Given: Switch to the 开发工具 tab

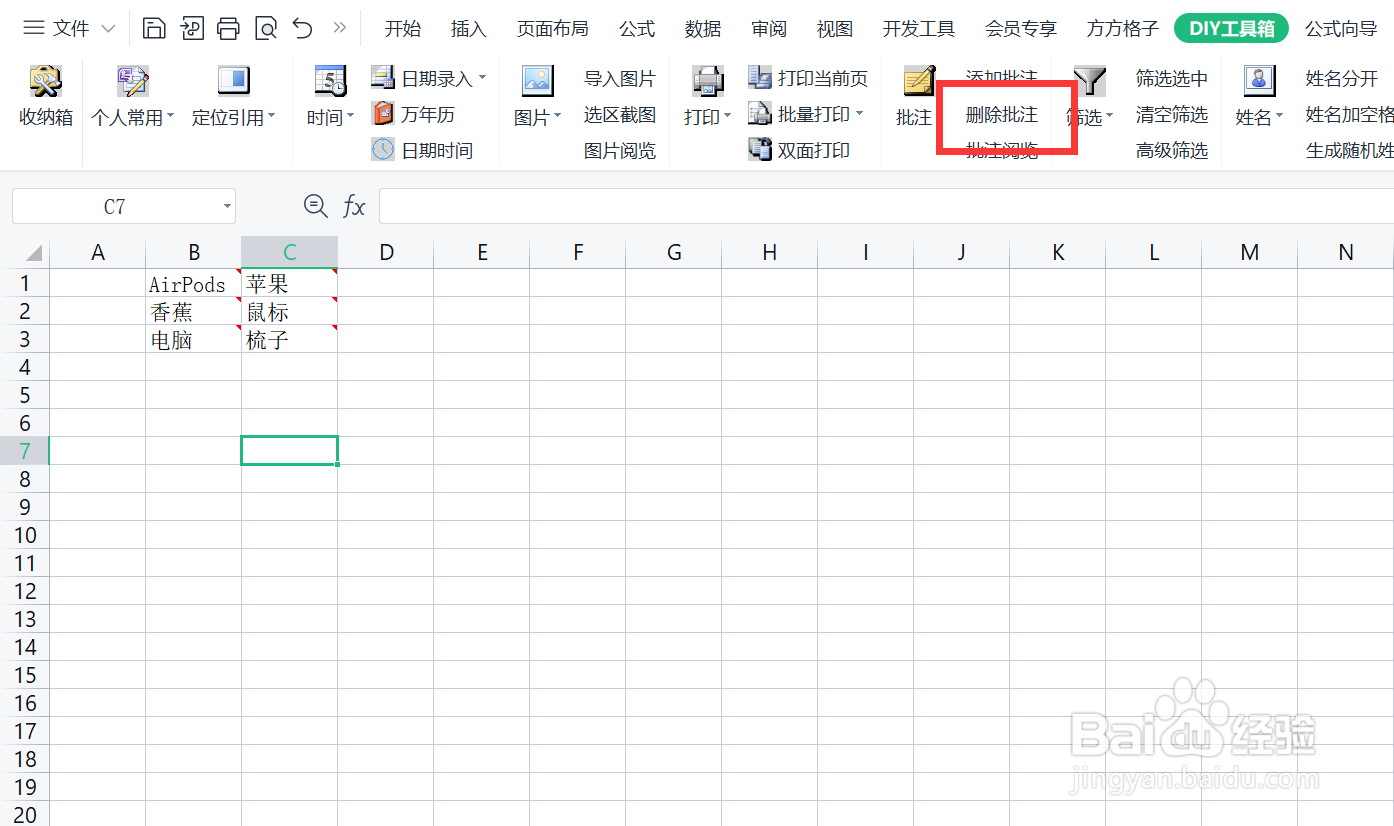Looking at the screenshot, I should tap(919, 29).
